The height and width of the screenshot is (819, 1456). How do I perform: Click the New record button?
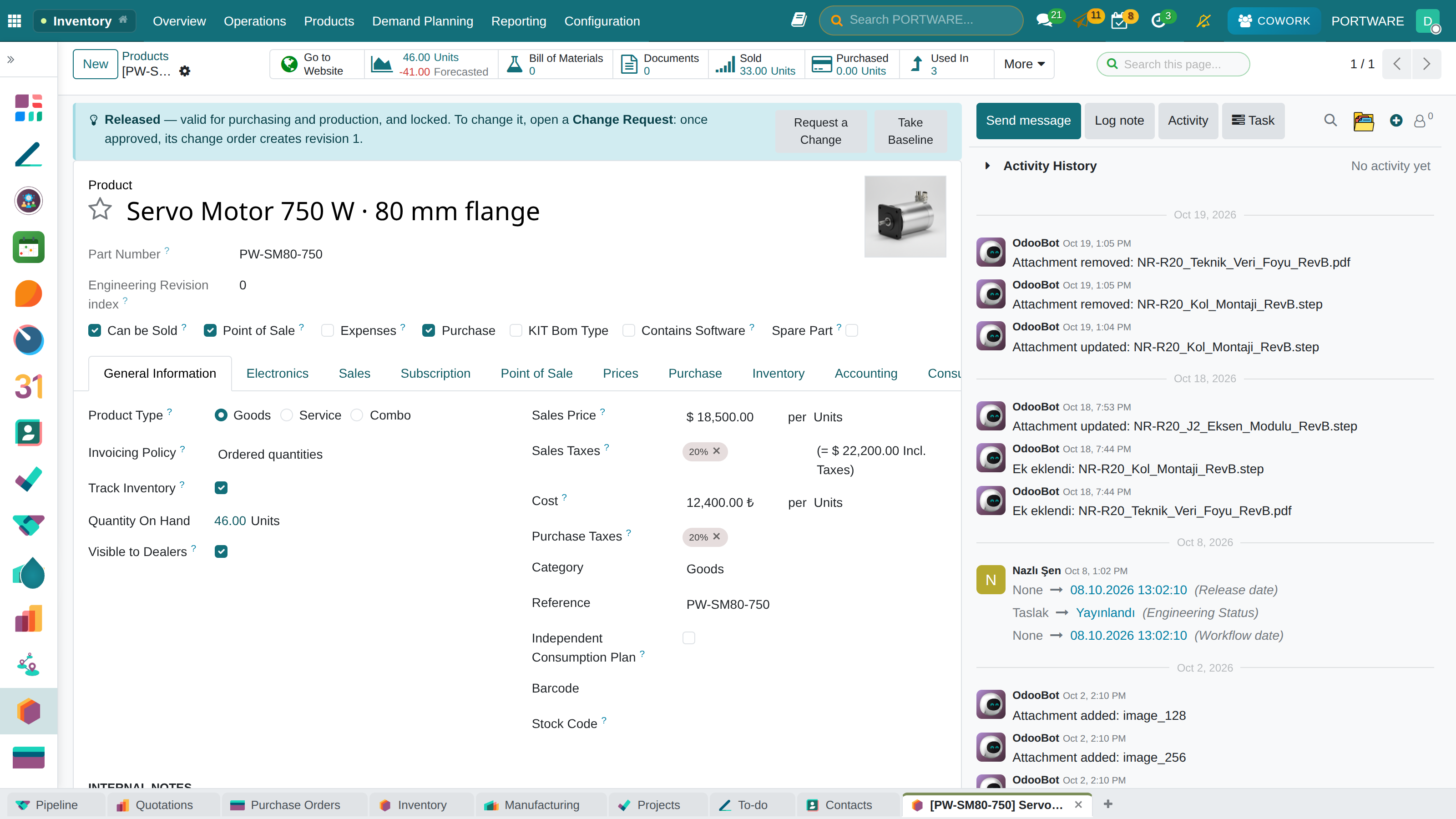pyautogui.click(x=96, y=64)
